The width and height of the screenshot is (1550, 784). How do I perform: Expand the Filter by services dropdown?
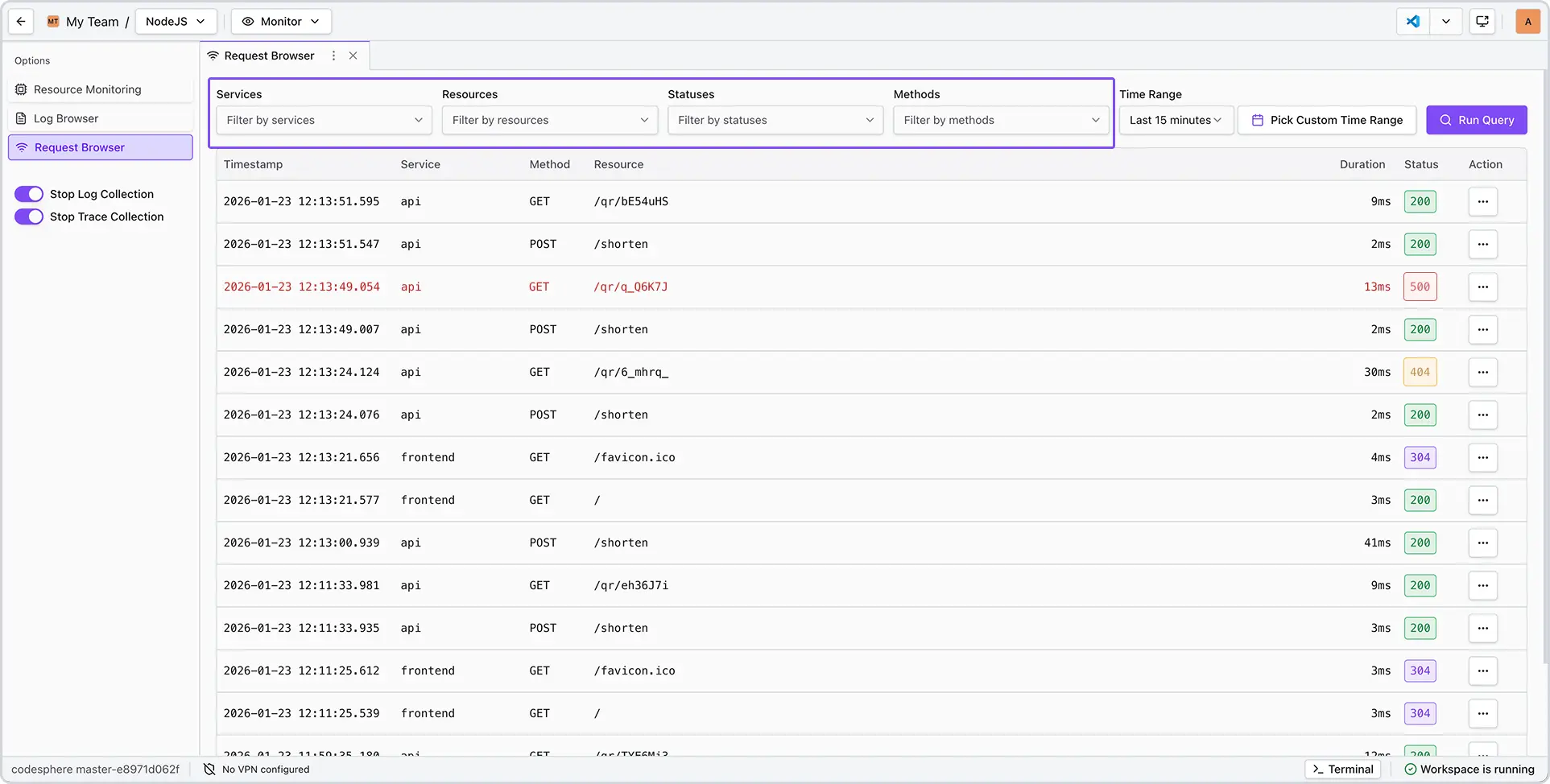tap(324, 120)
